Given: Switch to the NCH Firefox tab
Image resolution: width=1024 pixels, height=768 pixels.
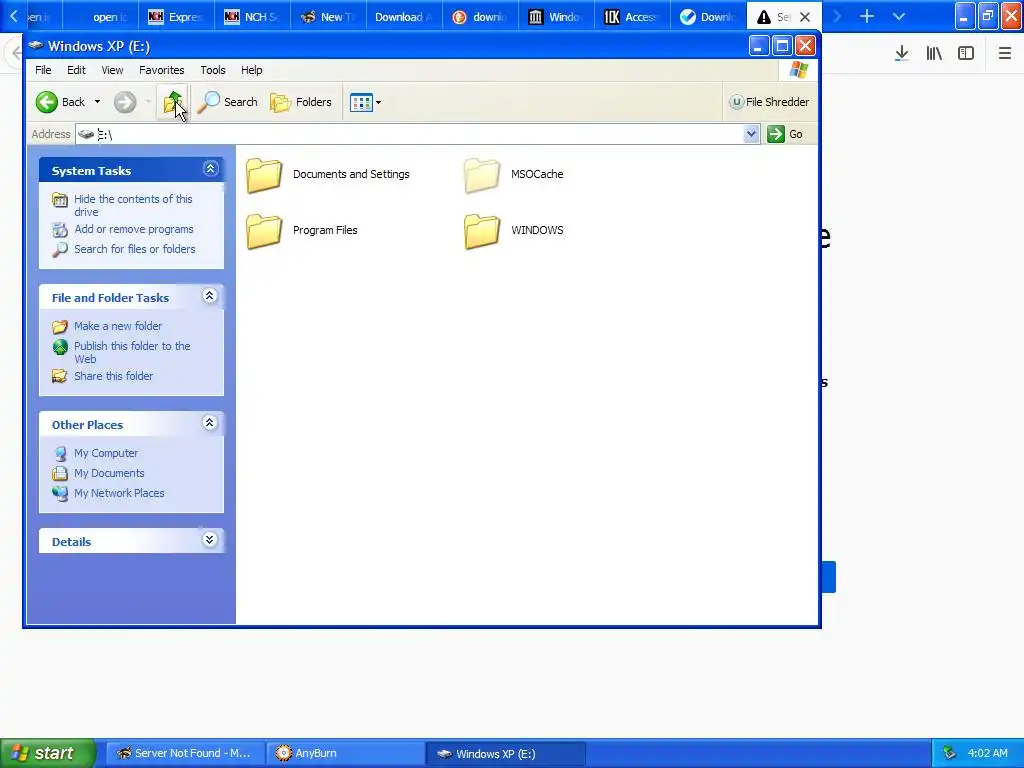Looking at the screenshot, I should click(x=252, y=17).
